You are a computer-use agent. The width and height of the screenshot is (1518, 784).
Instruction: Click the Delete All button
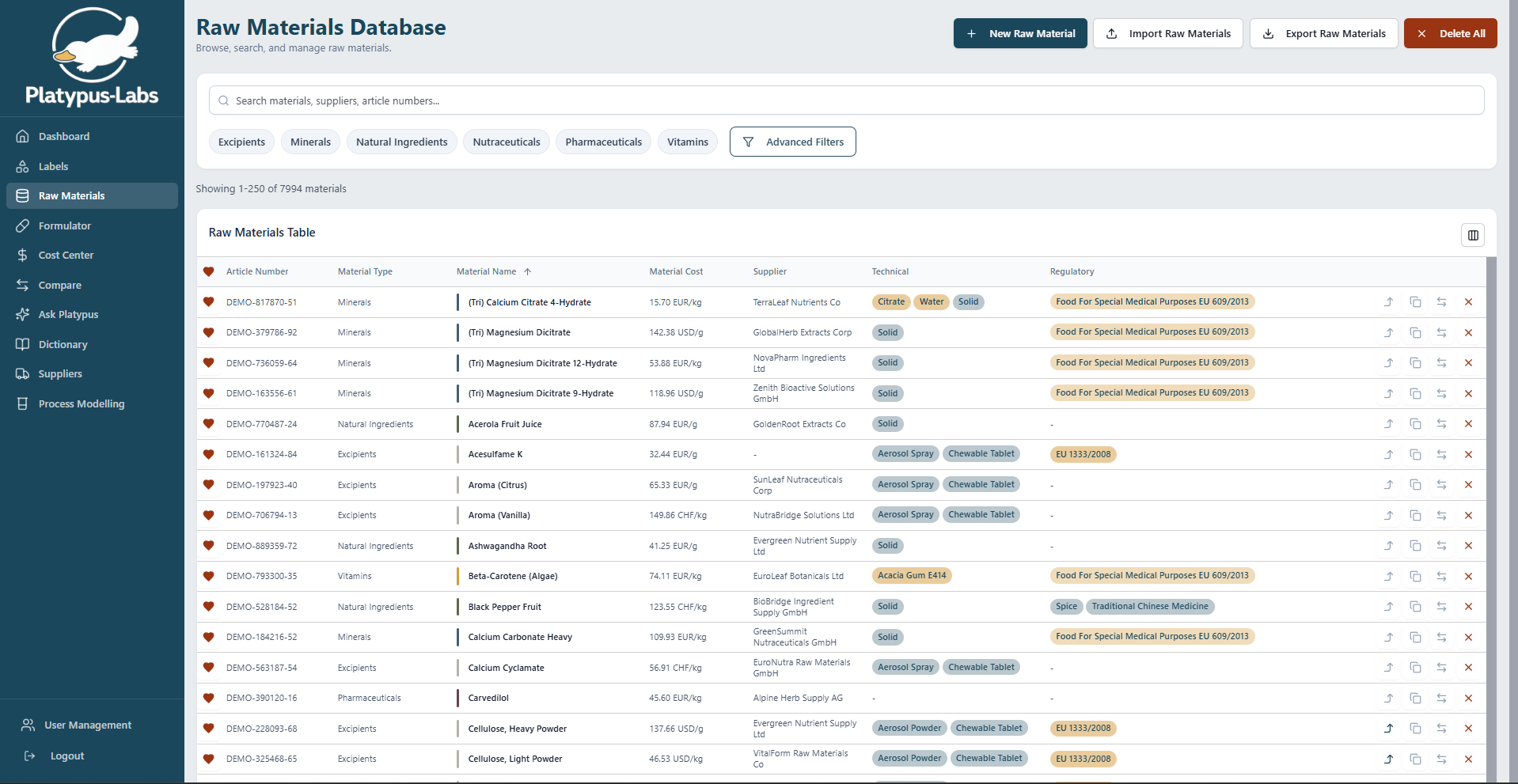[1450, 34]
